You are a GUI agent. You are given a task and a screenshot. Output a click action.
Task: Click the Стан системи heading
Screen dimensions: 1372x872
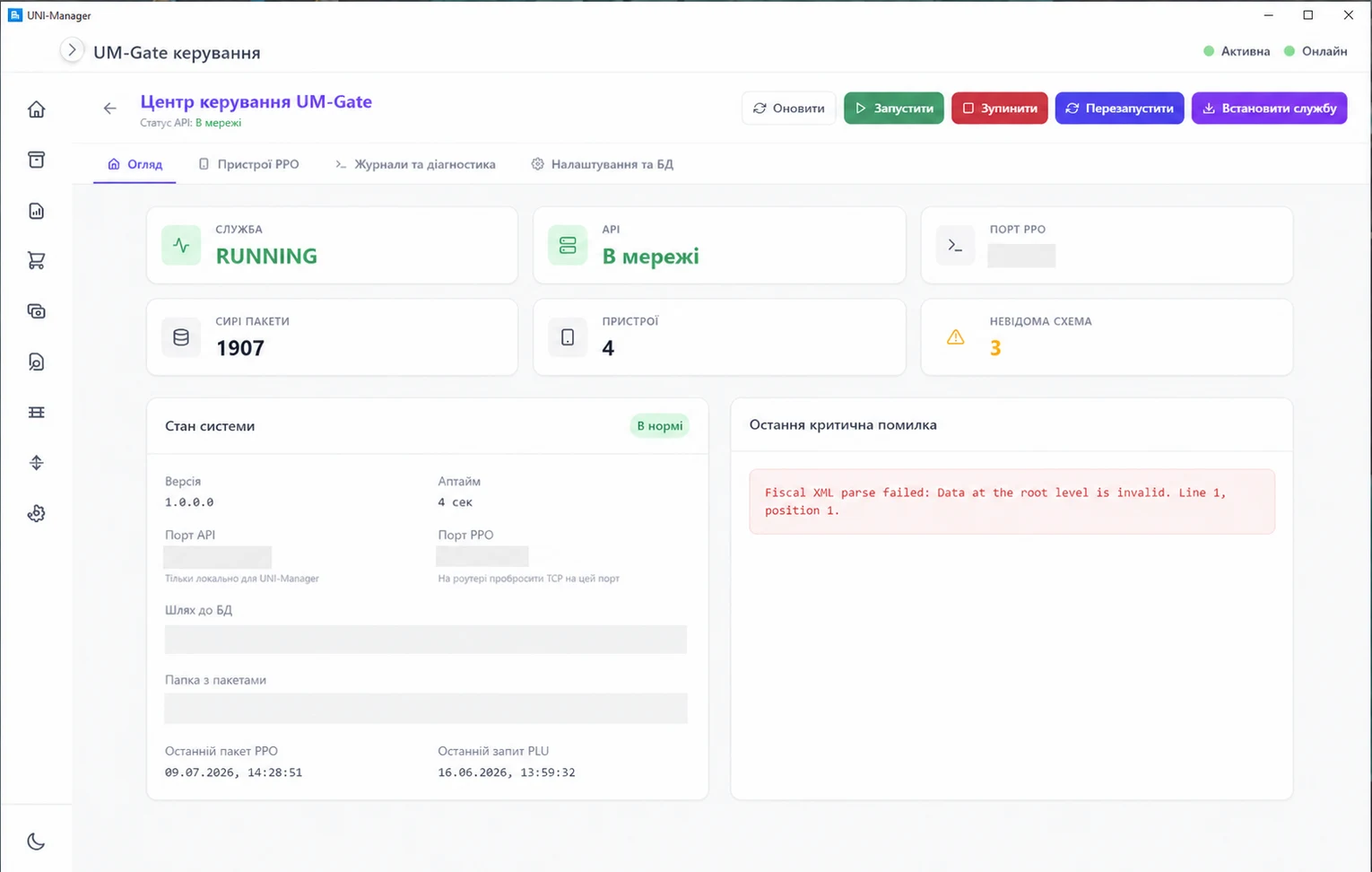210,426
